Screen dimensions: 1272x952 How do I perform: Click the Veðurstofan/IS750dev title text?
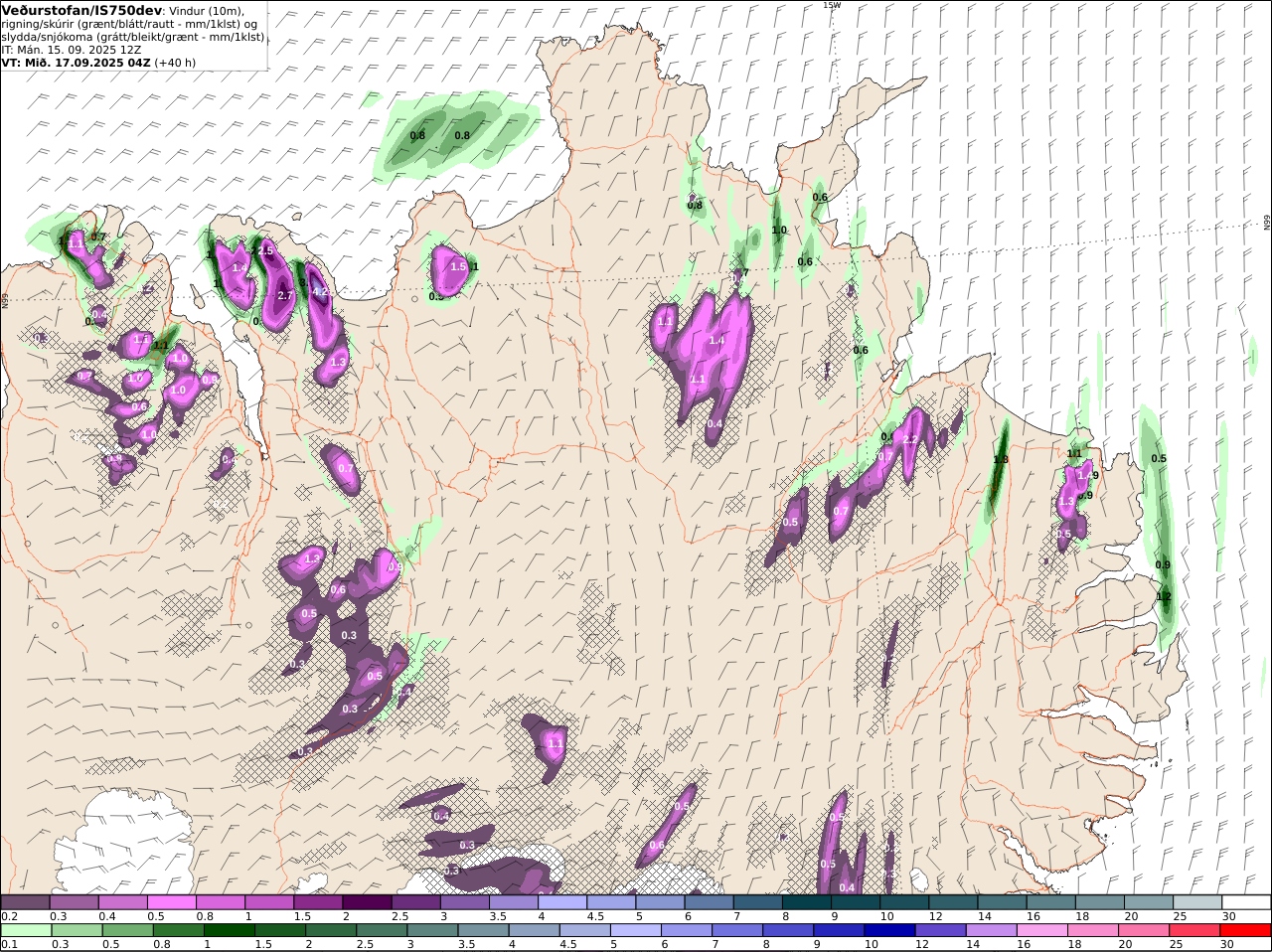[81, 10]
